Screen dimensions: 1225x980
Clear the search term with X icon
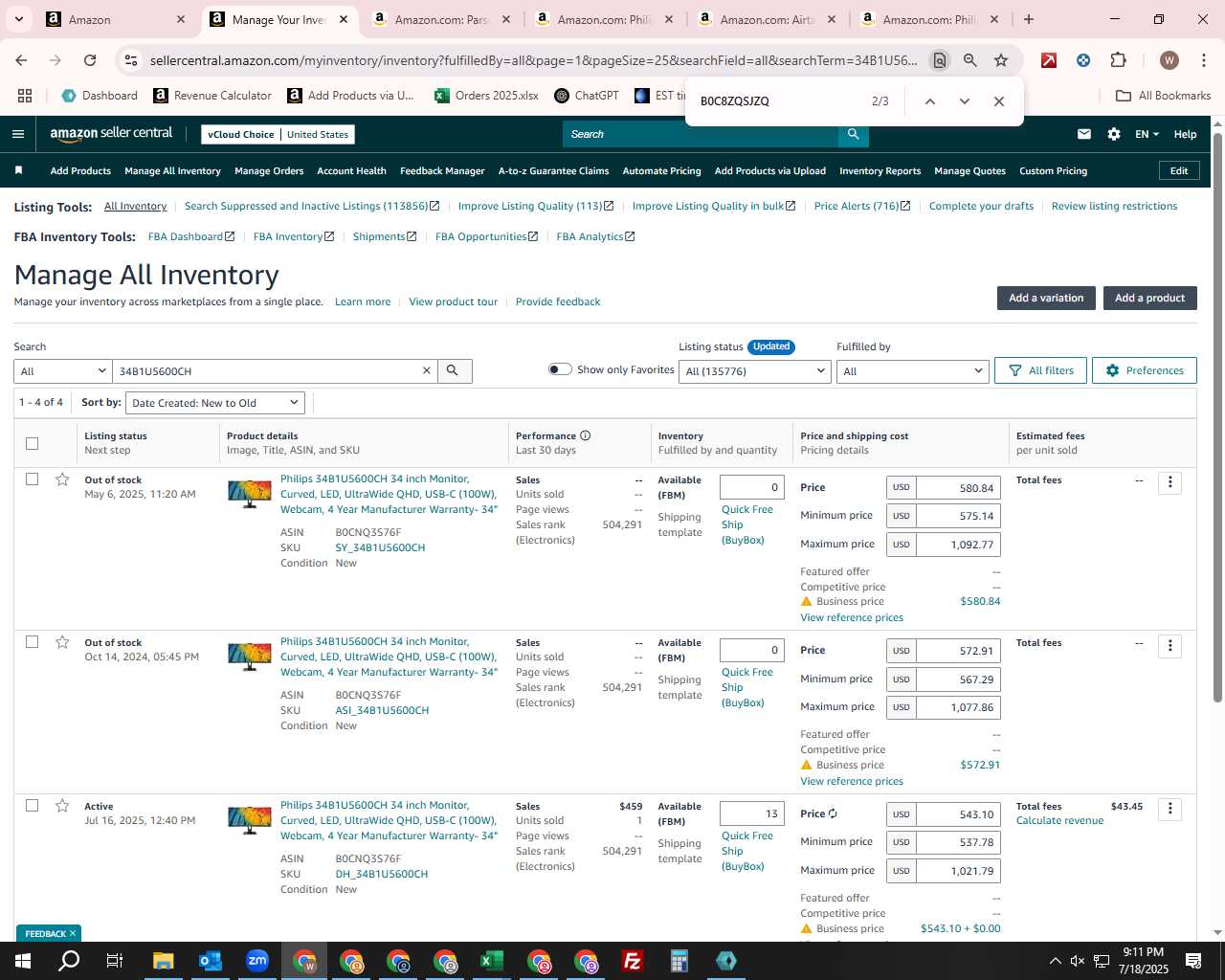[x=427, y=370]
